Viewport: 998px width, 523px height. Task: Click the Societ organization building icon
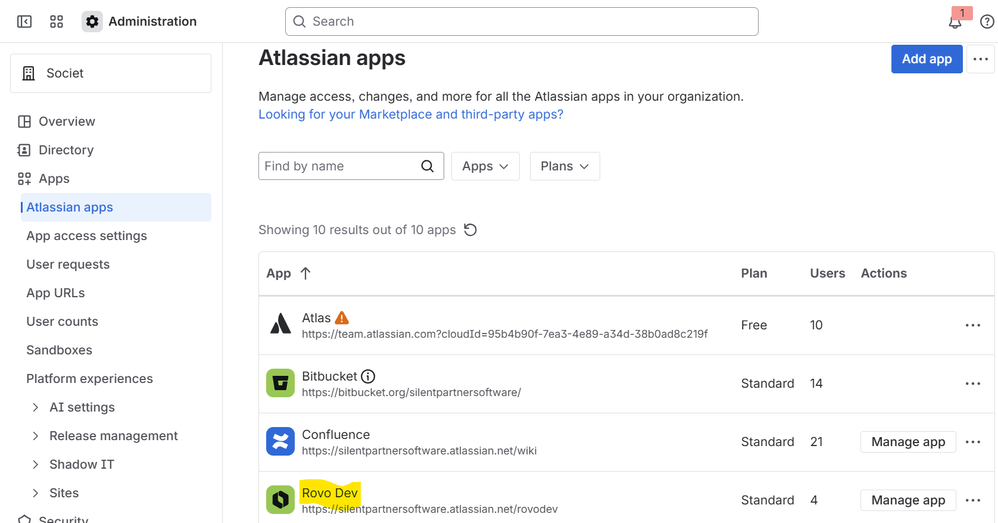(29, 73)
